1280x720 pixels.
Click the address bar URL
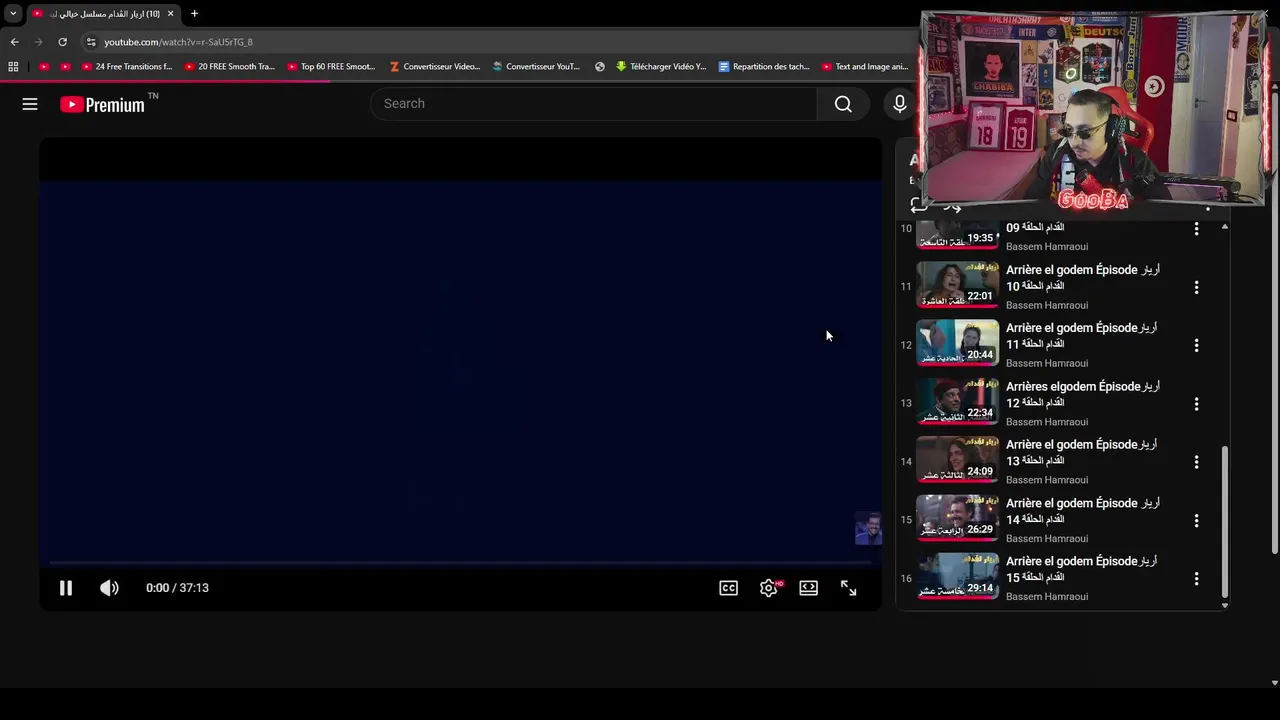179,42
